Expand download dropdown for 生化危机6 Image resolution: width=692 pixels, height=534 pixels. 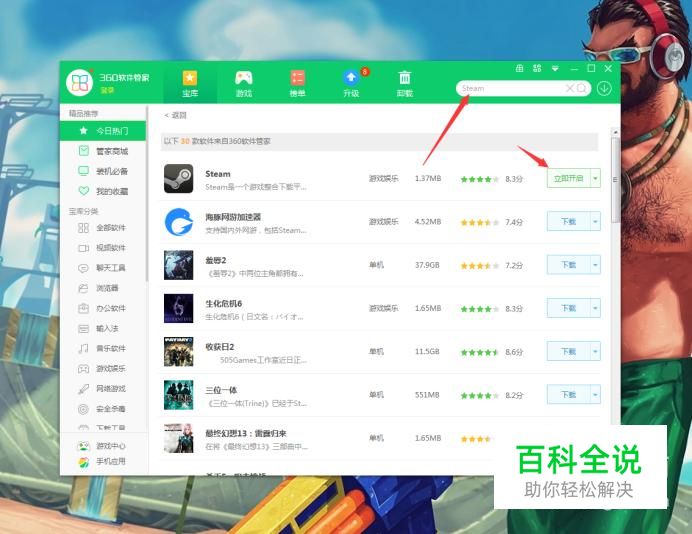point(595,308)
